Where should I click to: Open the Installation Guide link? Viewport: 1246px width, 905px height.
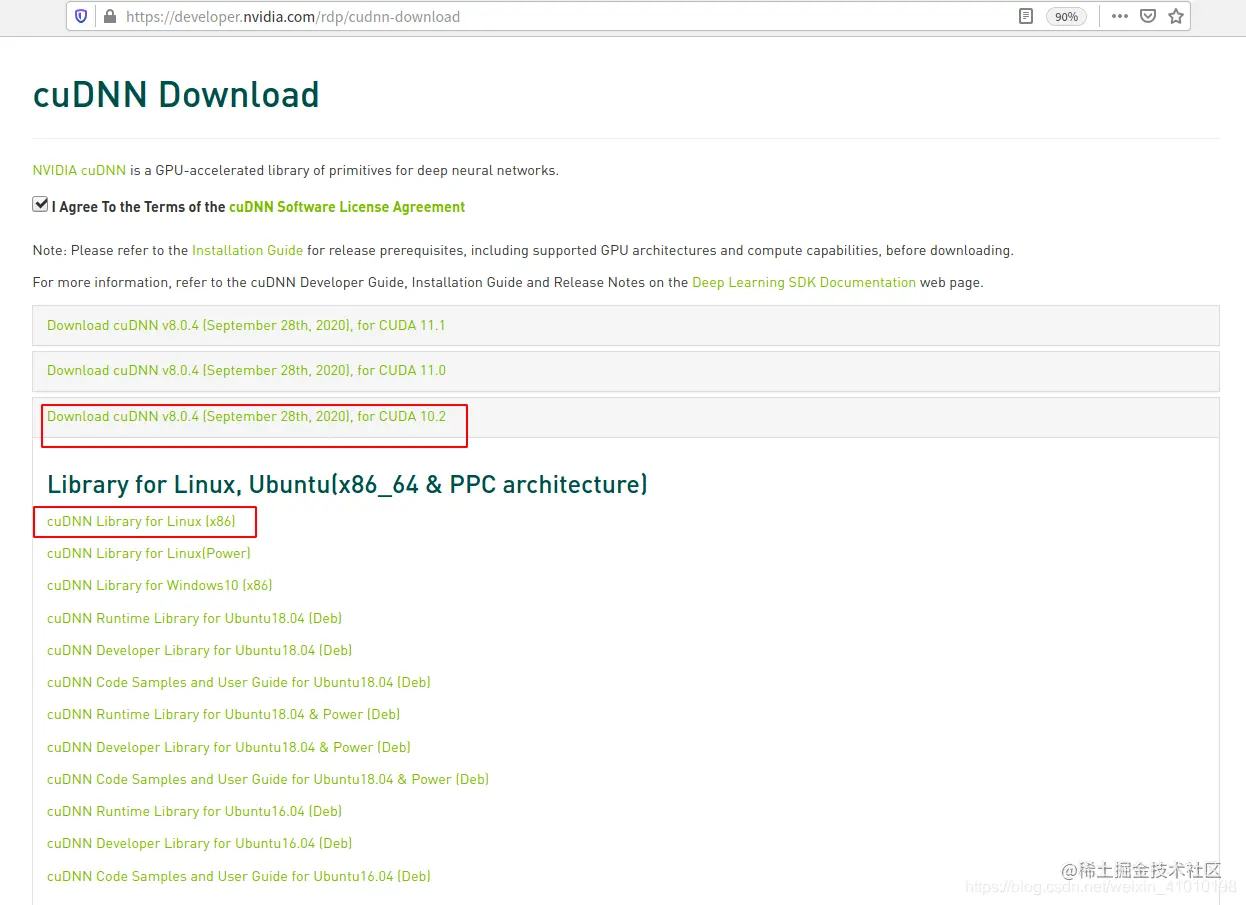[x=247, y=250]
